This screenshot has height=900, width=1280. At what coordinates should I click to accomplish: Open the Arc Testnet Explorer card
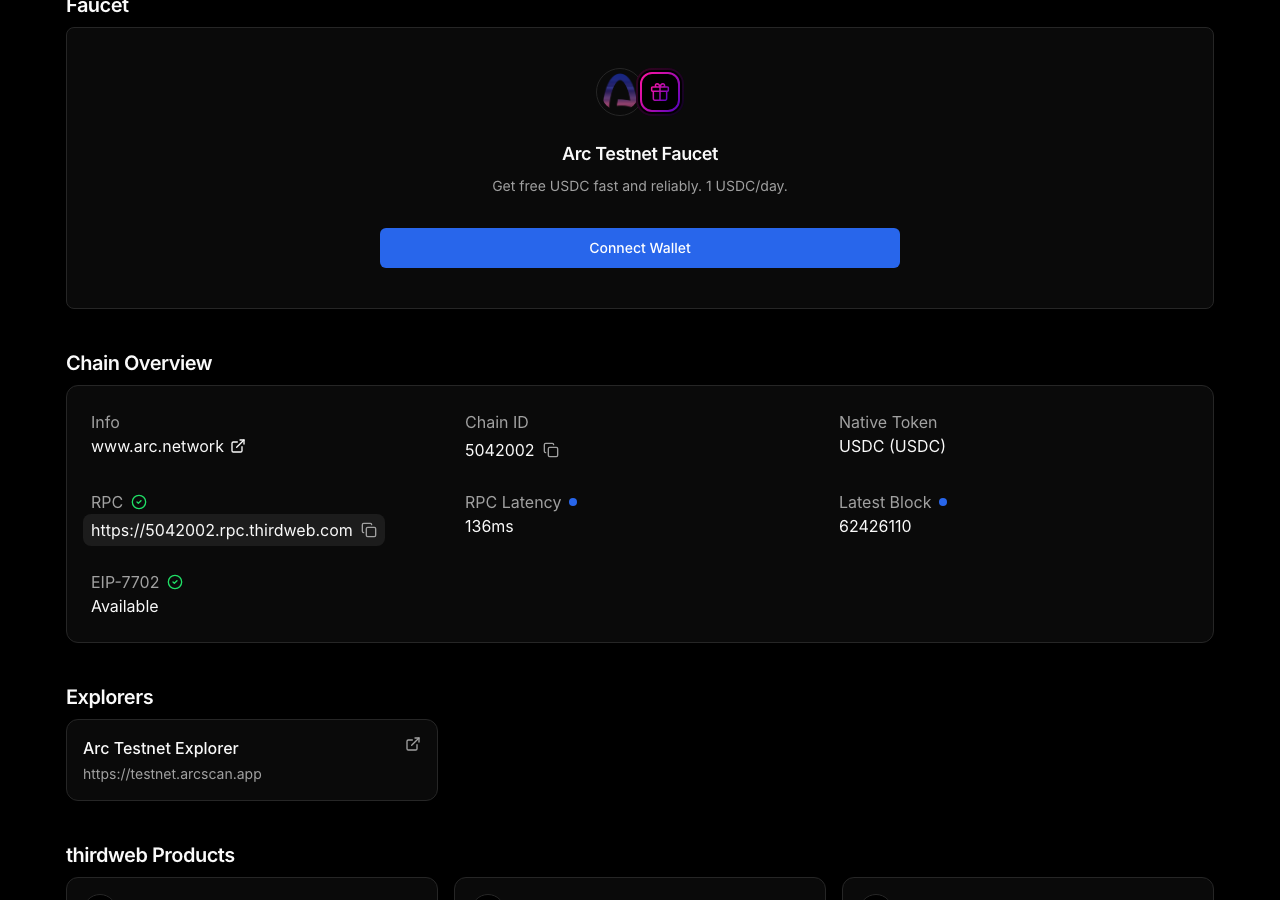click(x=252, y=760)
